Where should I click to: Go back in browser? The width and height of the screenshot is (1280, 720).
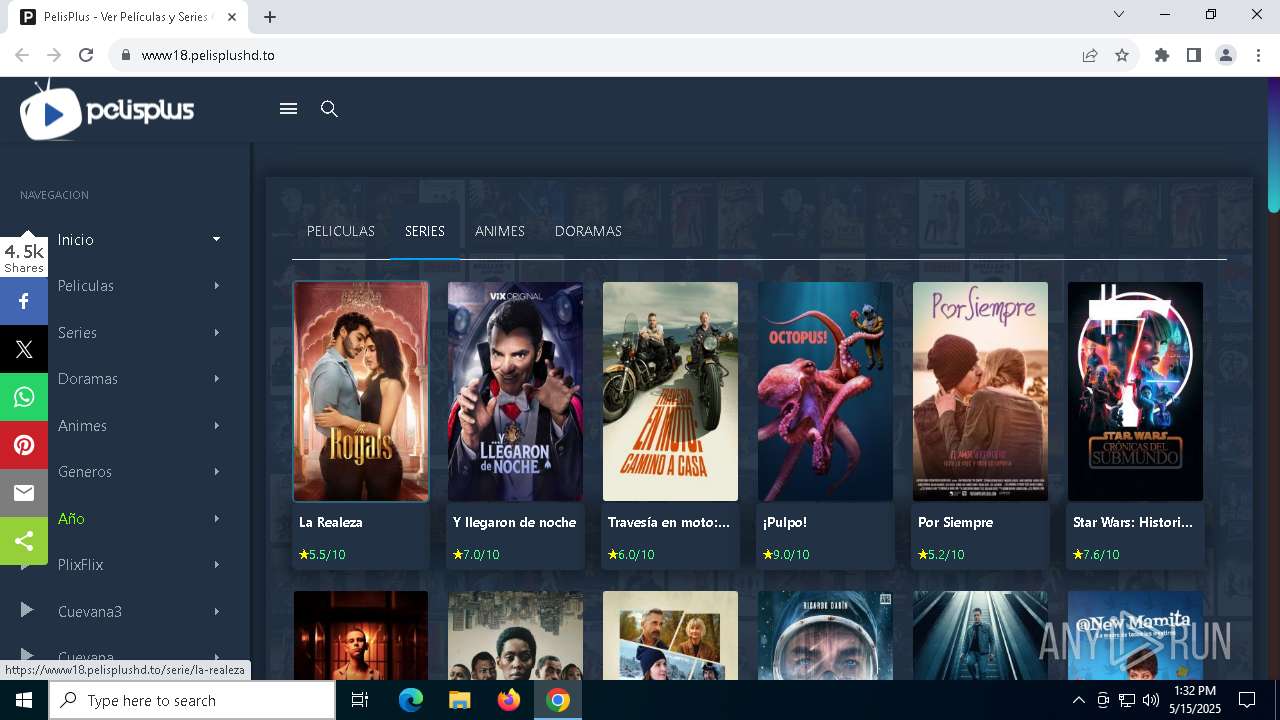pos(22,55)
